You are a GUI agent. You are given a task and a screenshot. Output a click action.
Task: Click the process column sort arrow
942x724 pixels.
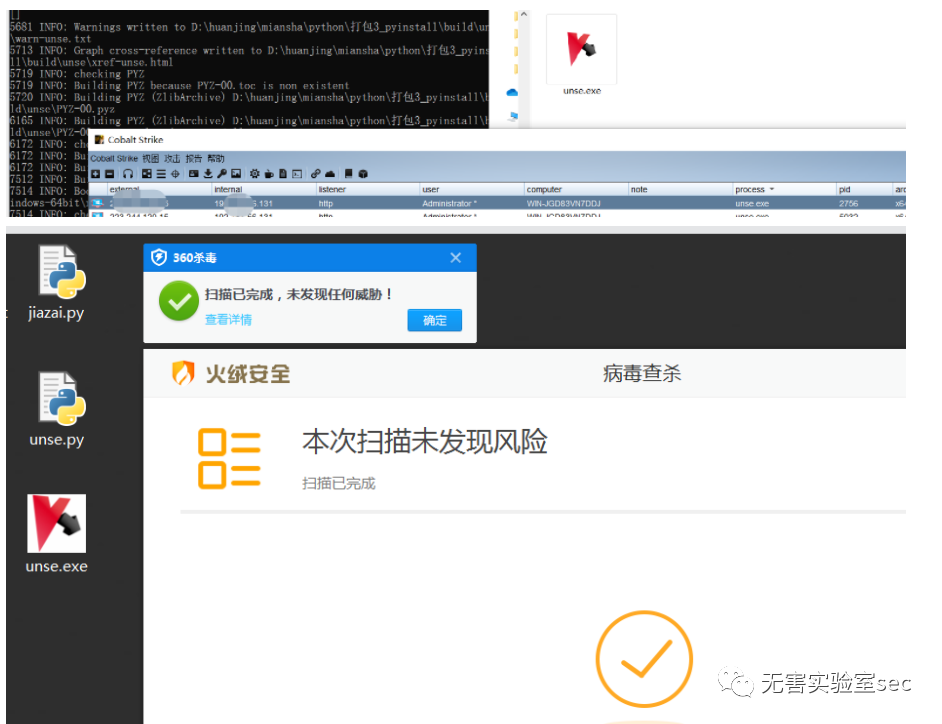[x=772, y=189]
